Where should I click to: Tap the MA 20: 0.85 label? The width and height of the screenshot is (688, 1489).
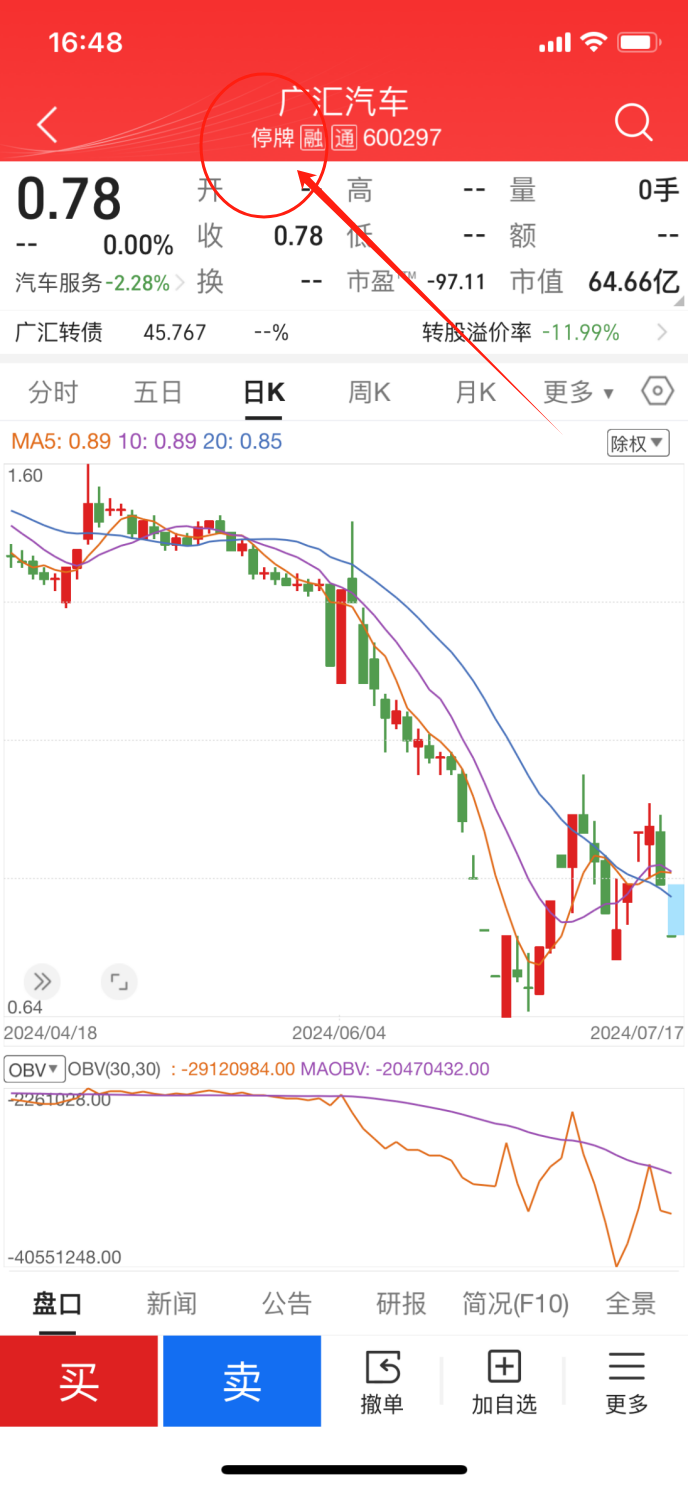[x=243, y=441]
